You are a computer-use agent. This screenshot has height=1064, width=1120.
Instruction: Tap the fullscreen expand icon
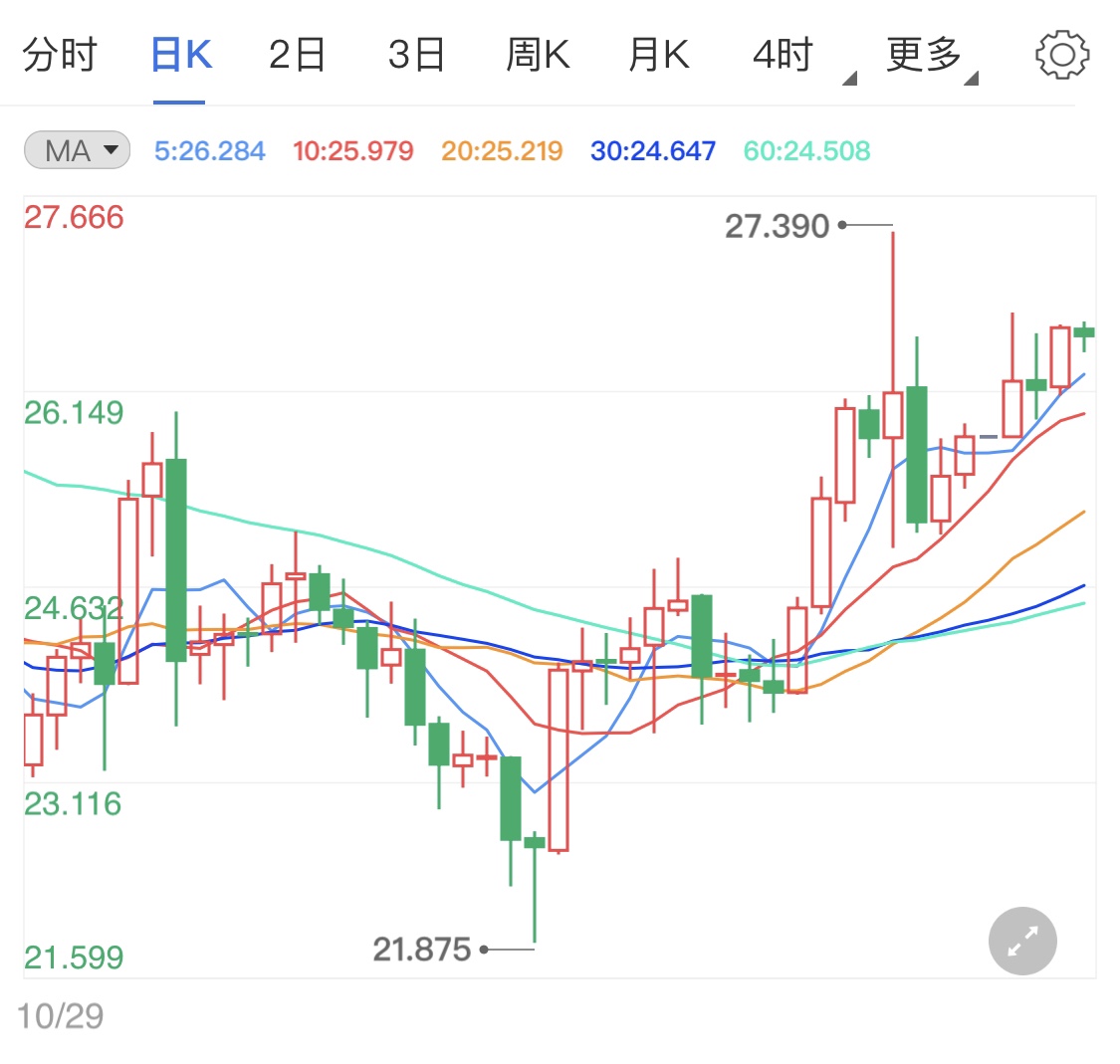(1021, 941)
